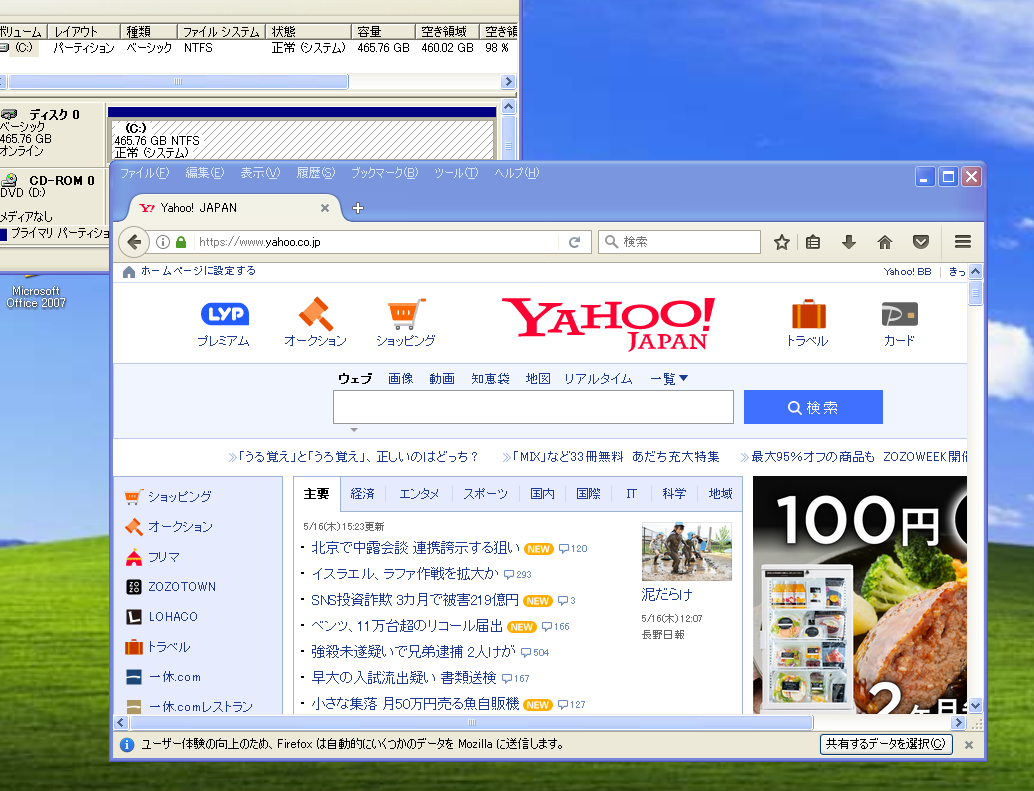Open the ファイル menu in Firefox
Image resolution: width=1034 pixels, height=791 pixels.
point(144,173)
